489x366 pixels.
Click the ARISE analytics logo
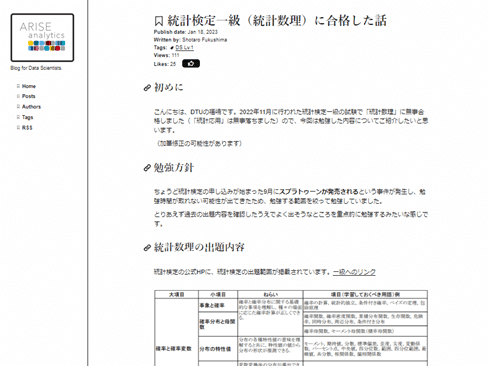pos(42,37)
